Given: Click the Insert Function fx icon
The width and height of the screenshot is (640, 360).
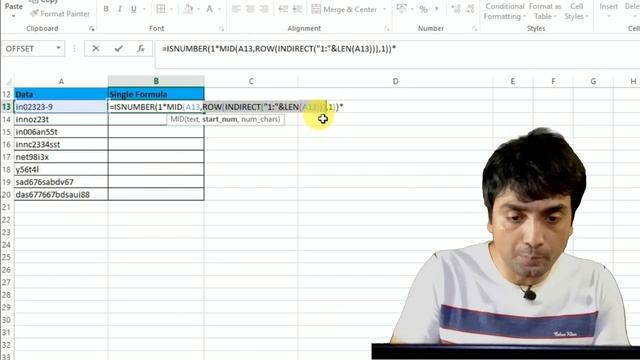Looking at the screenshot, I should coord(141,49).
